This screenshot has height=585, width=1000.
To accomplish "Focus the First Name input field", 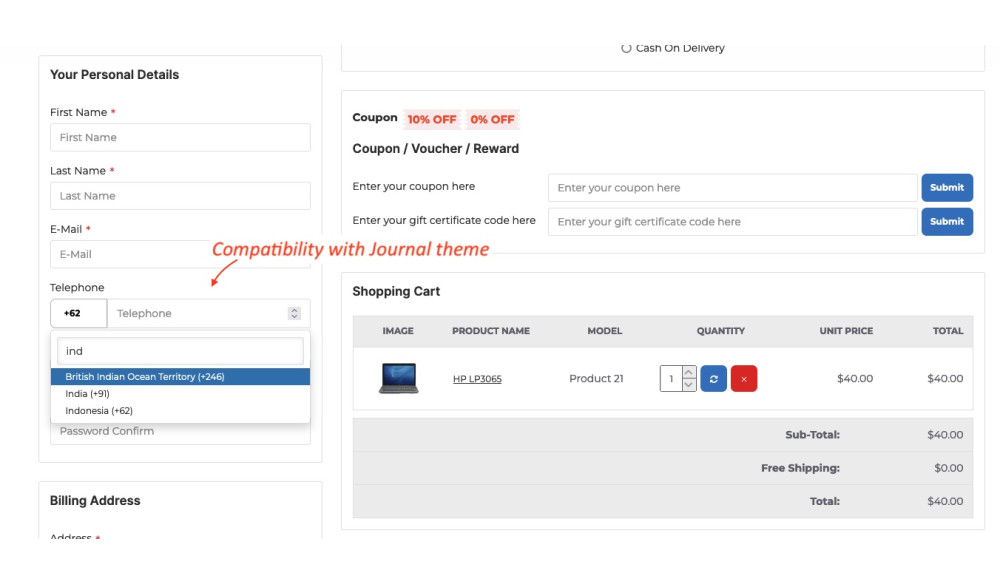I will pyautogui.click(x=180, y=138).
